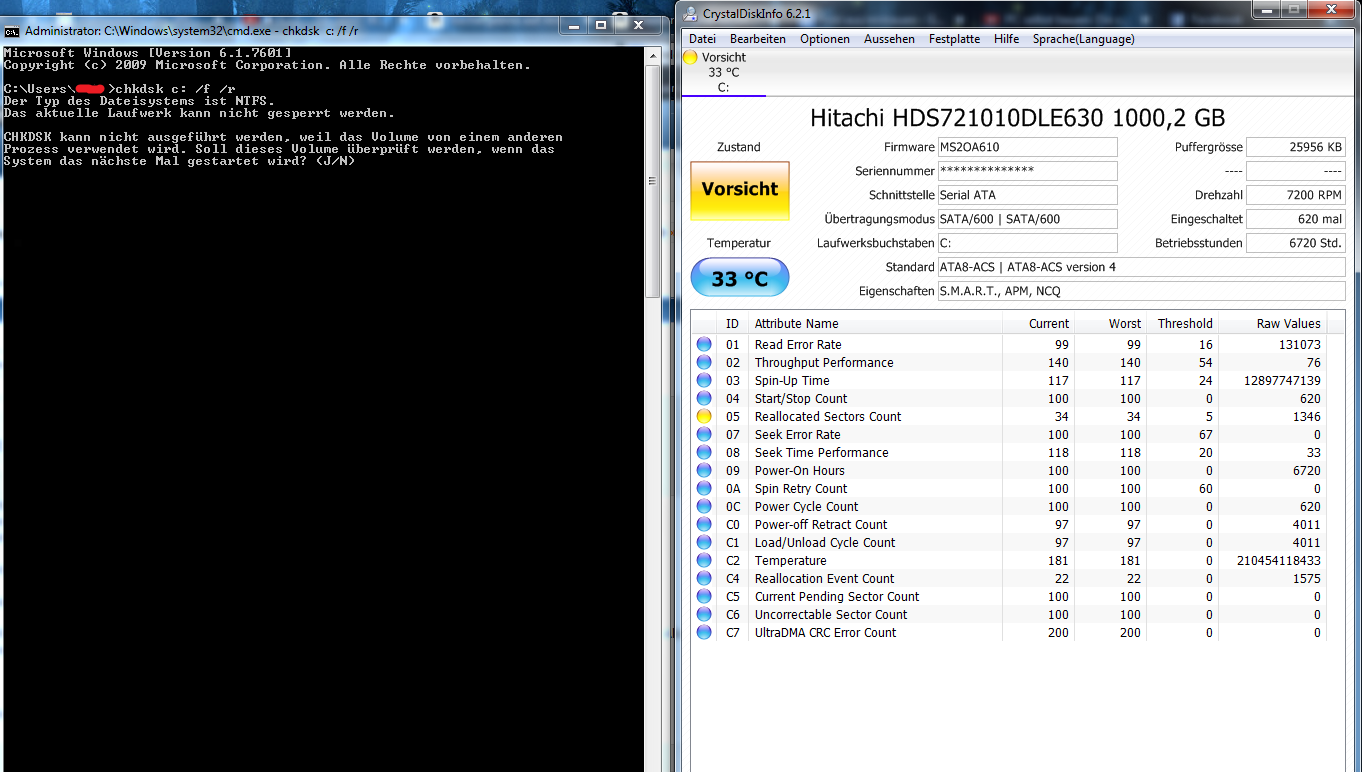Click the Raw Values column header

click(1275, 323)
